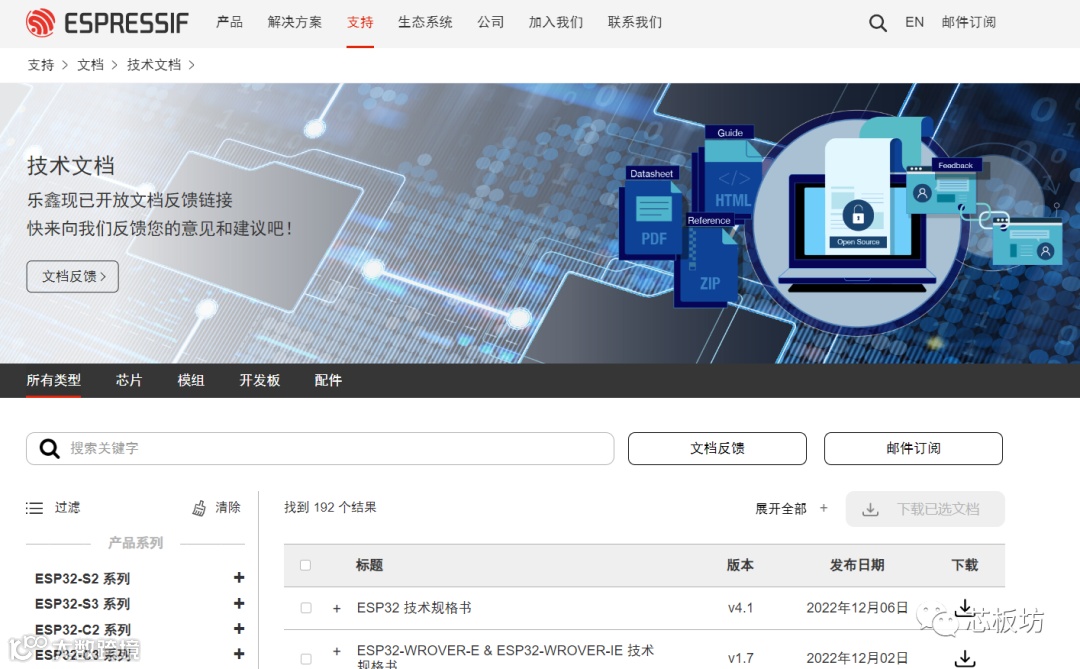Click the 版本 column header
Screen dimensions: 1080x669
coord(740,565)
